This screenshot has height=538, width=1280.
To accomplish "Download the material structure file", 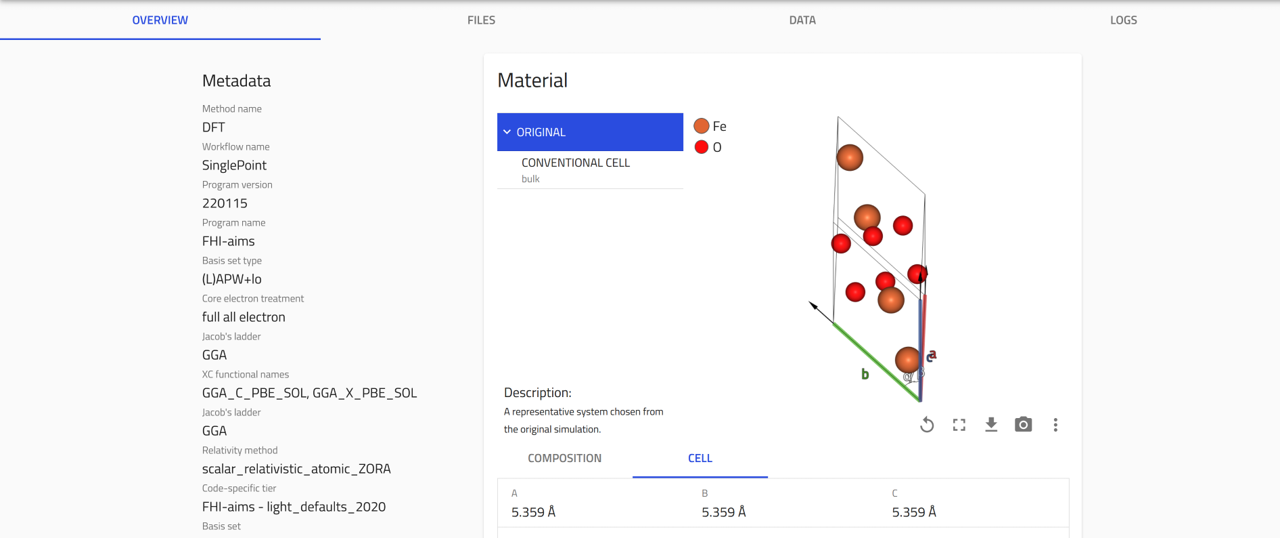I will 991,425.
